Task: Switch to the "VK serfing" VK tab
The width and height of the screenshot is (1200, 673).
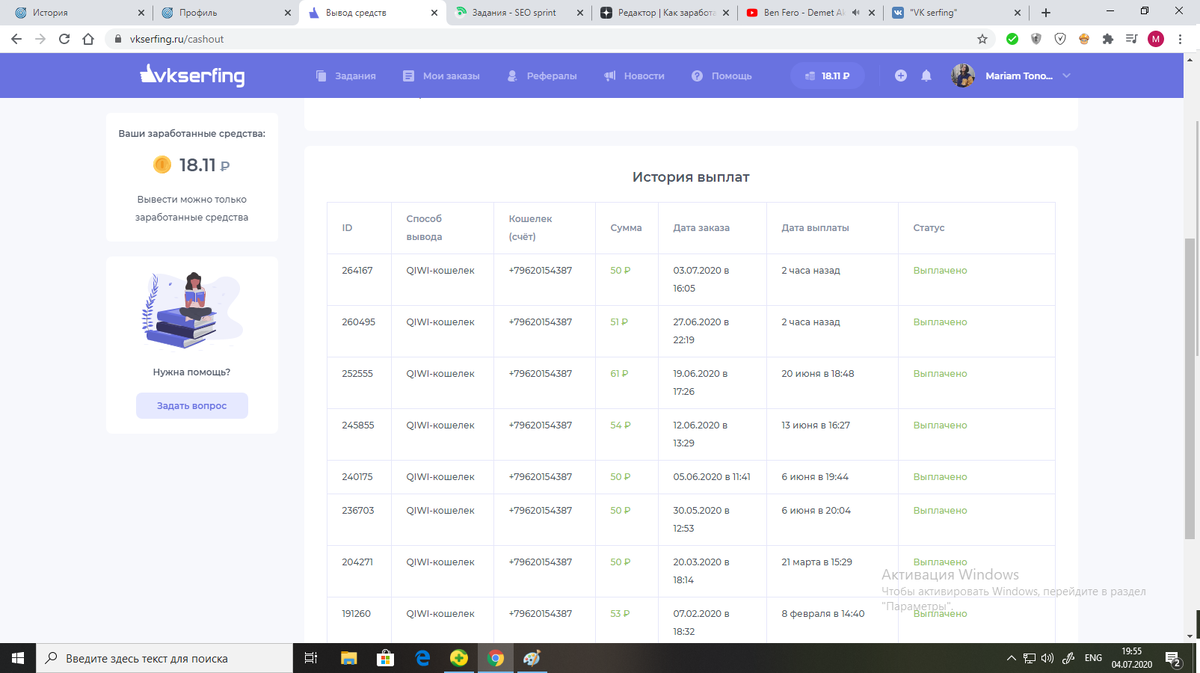Action: [957, 13]
